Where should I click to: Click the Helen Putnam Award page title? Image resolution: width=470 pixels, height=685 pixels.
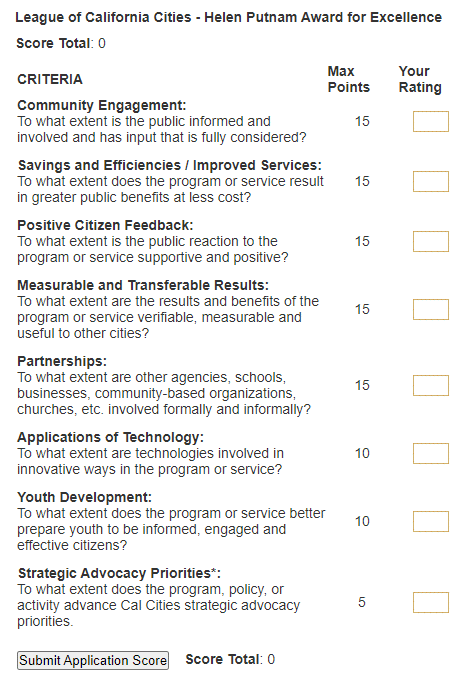[x=228, y=17]
